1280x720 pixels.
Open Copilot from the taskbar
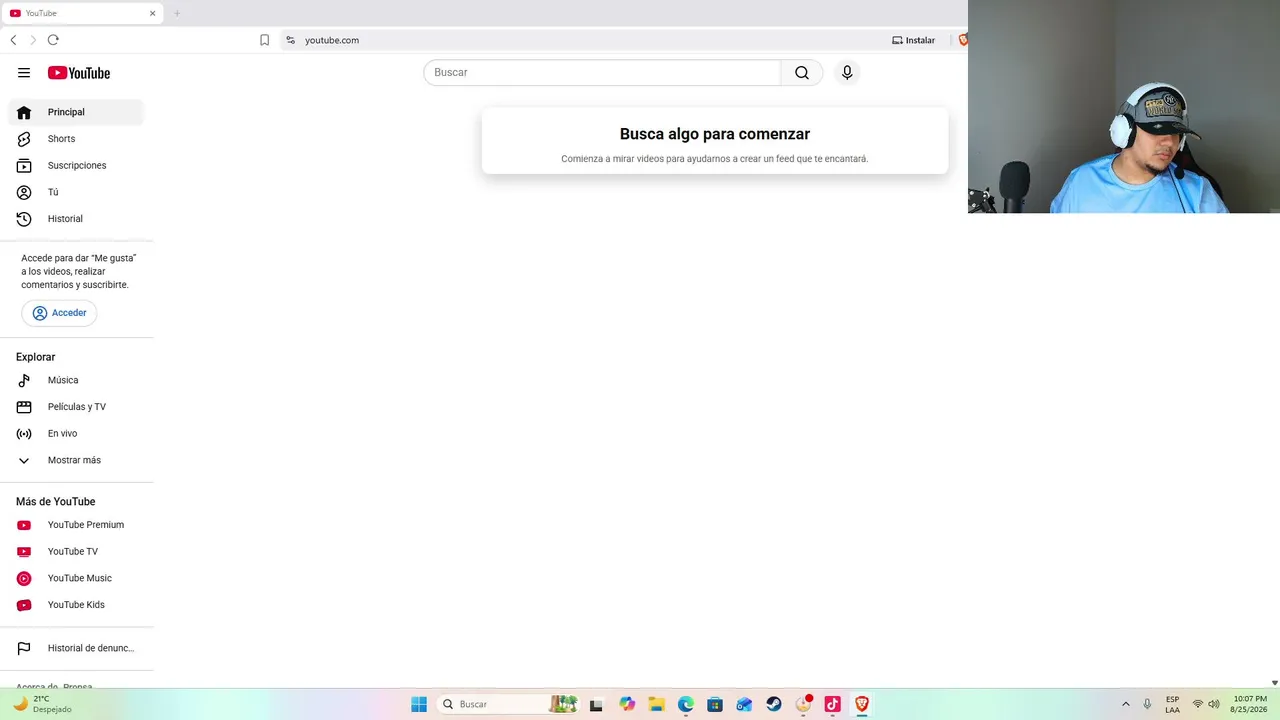(x=627, y=704)
